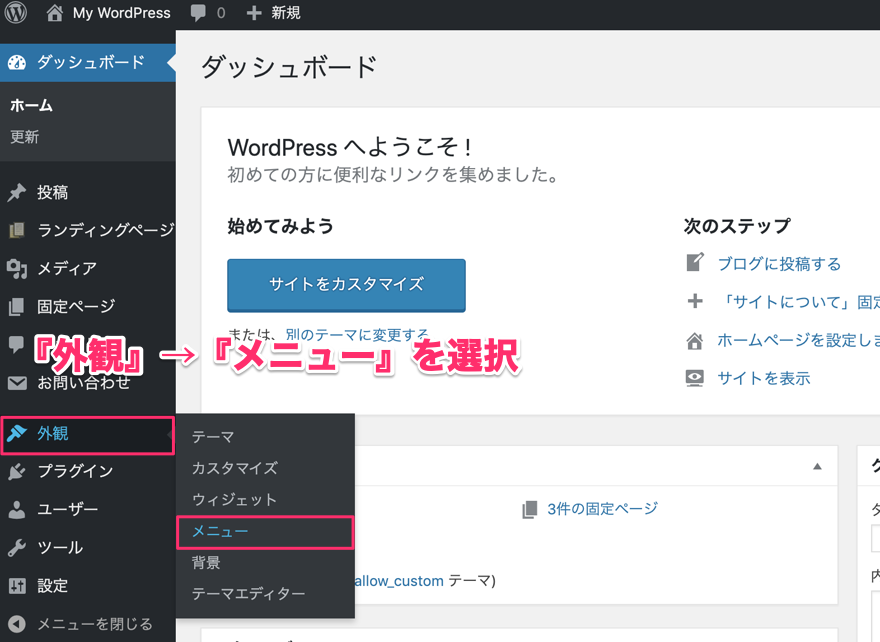The height and width of the screenshot is (642, 880).
Task: Expand the 外観 appearance menu
Action: click(x=53, y=434)
